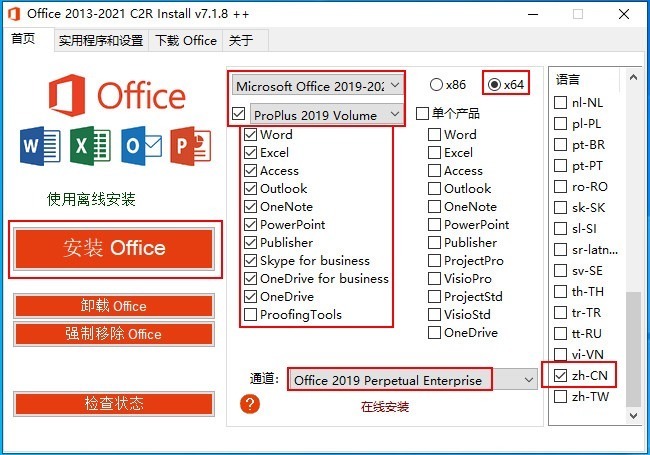Click the PowerPoint app icon
The image size is (650, 455).
[188, 146]
